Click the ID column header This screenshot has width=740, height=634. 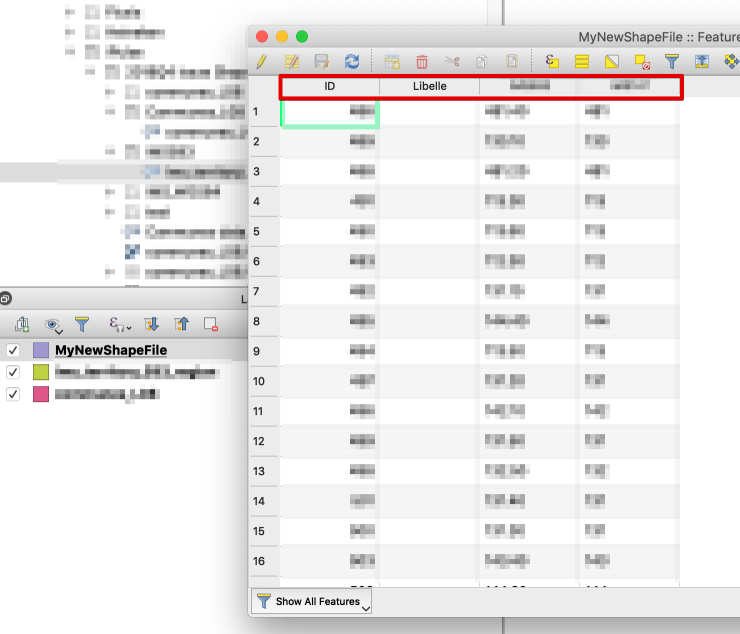(x=329, y=86)
